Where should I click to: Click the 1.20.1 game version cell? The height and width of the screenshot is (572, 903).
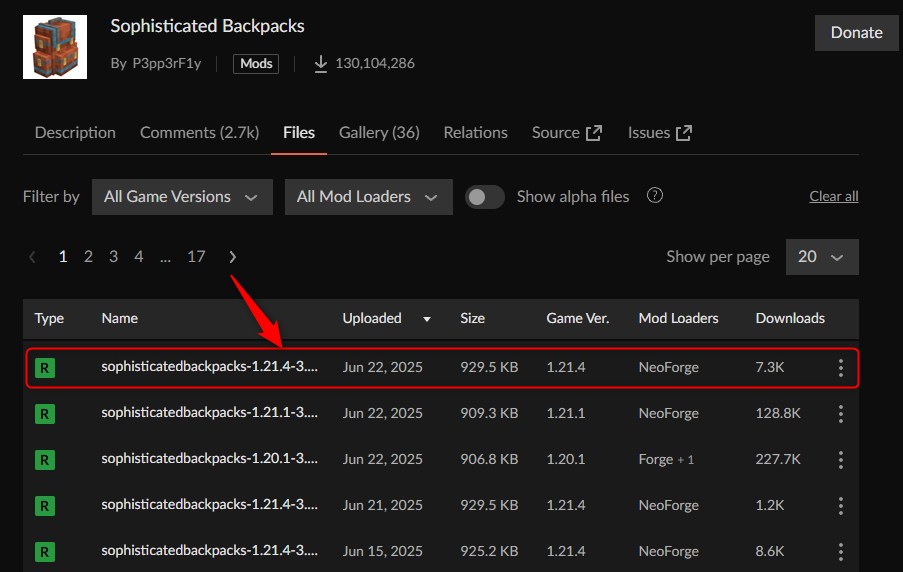tap(566, 460)
